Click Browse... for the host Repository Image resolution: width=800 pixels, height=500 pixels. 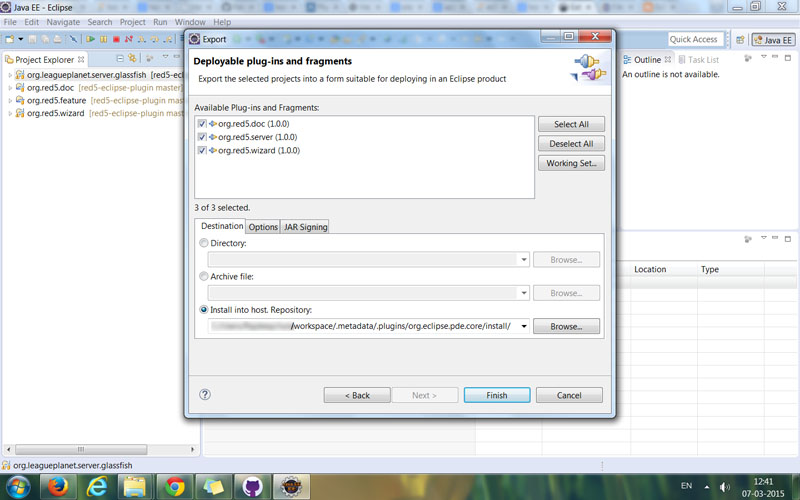coord(566,327)
